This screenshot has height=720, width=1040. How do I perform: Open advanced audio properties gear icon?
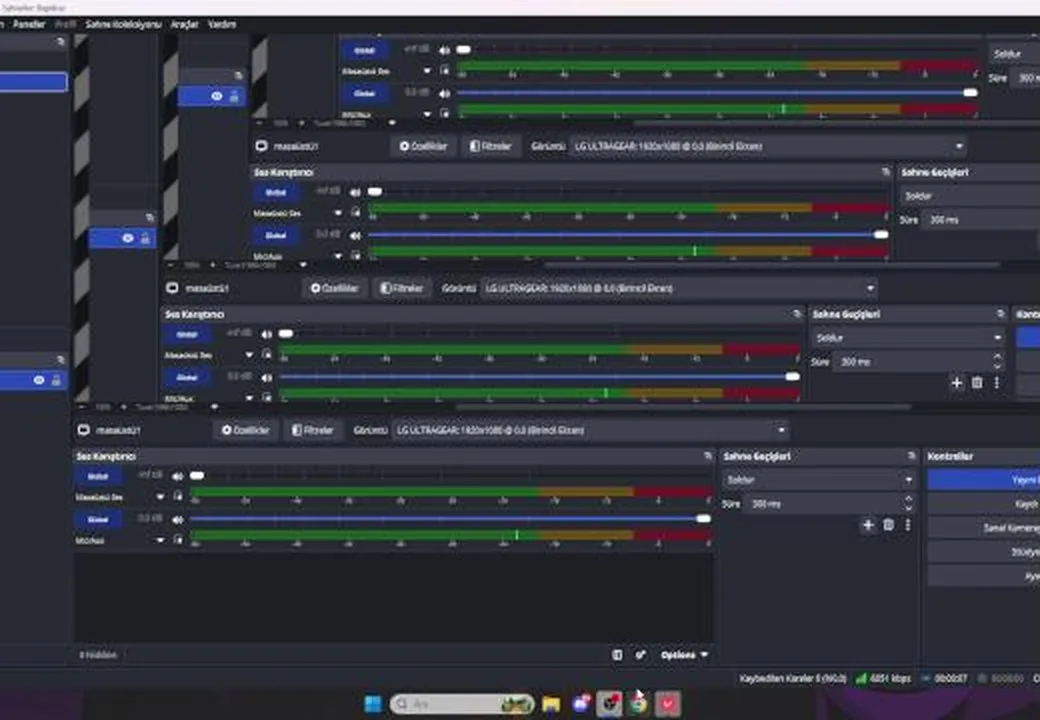click(640, 655)
